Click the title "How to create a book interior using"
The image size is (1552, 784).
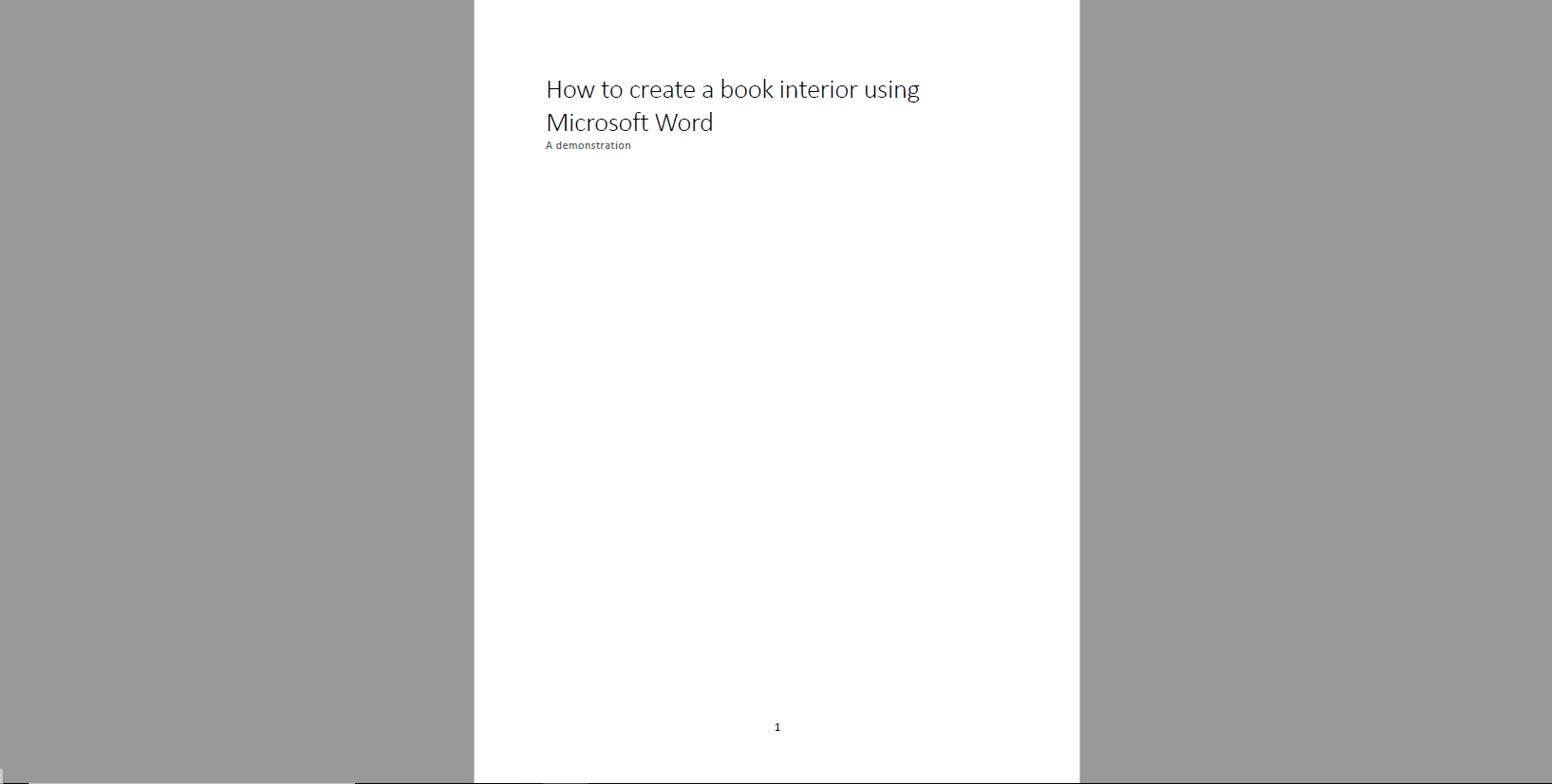tap(733, 90)
